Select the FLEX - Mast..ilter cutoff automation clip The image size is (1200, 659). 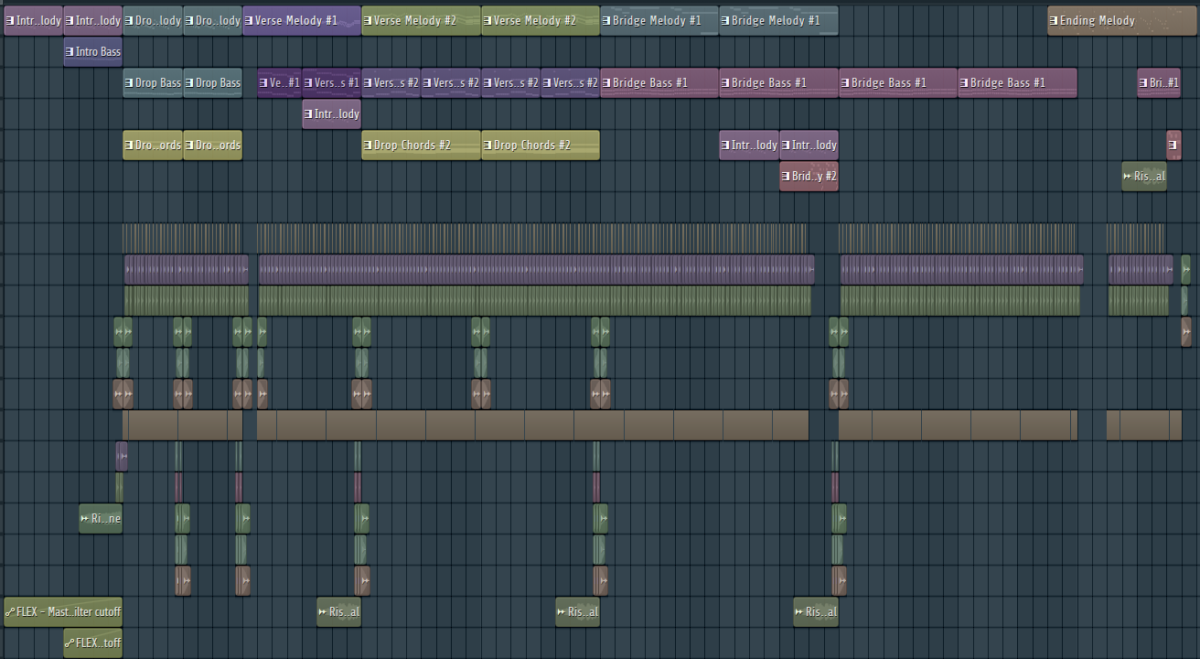pos(63,612)
